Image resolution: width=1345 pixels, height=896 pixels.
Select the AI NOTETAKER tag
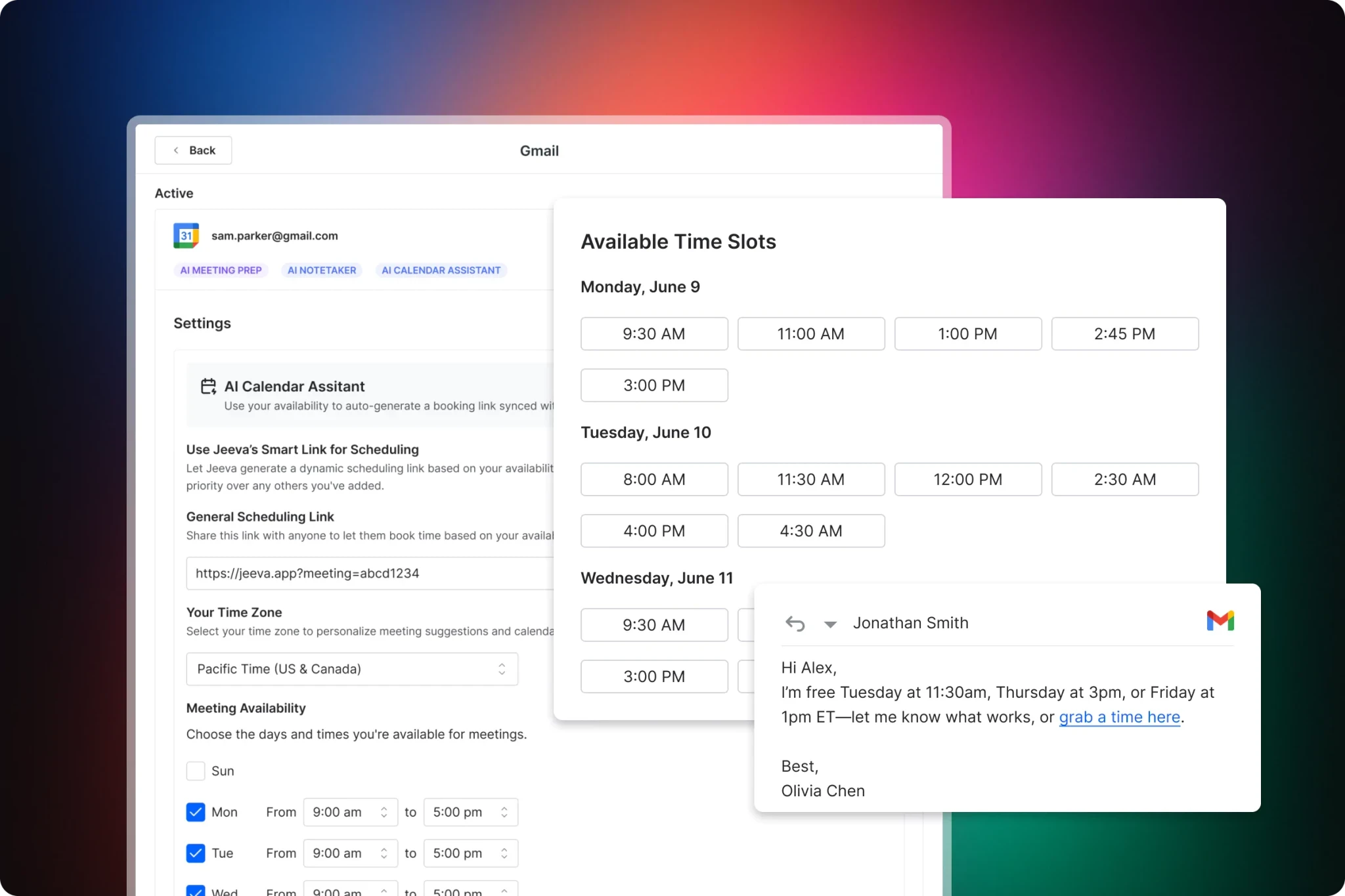click(x=322, y=270)
